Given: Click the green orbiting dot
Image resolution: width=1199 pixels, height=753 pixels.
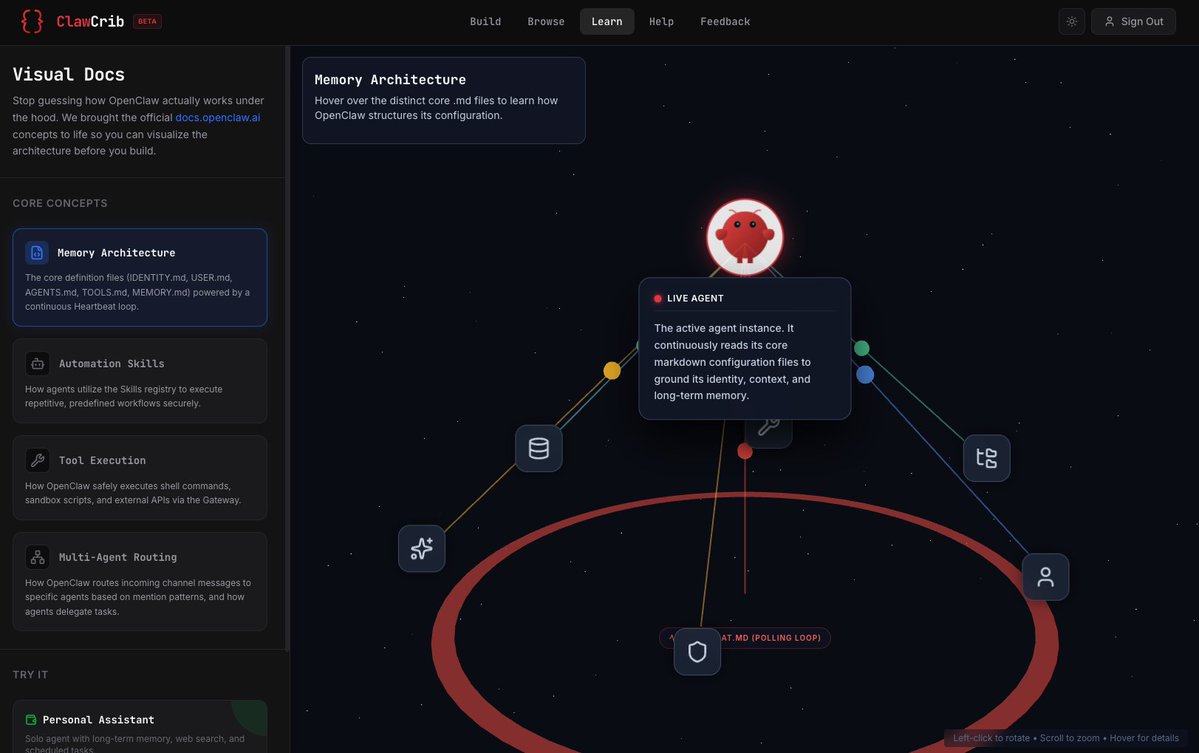Looking at the screenshot, I should pos(862,349).
